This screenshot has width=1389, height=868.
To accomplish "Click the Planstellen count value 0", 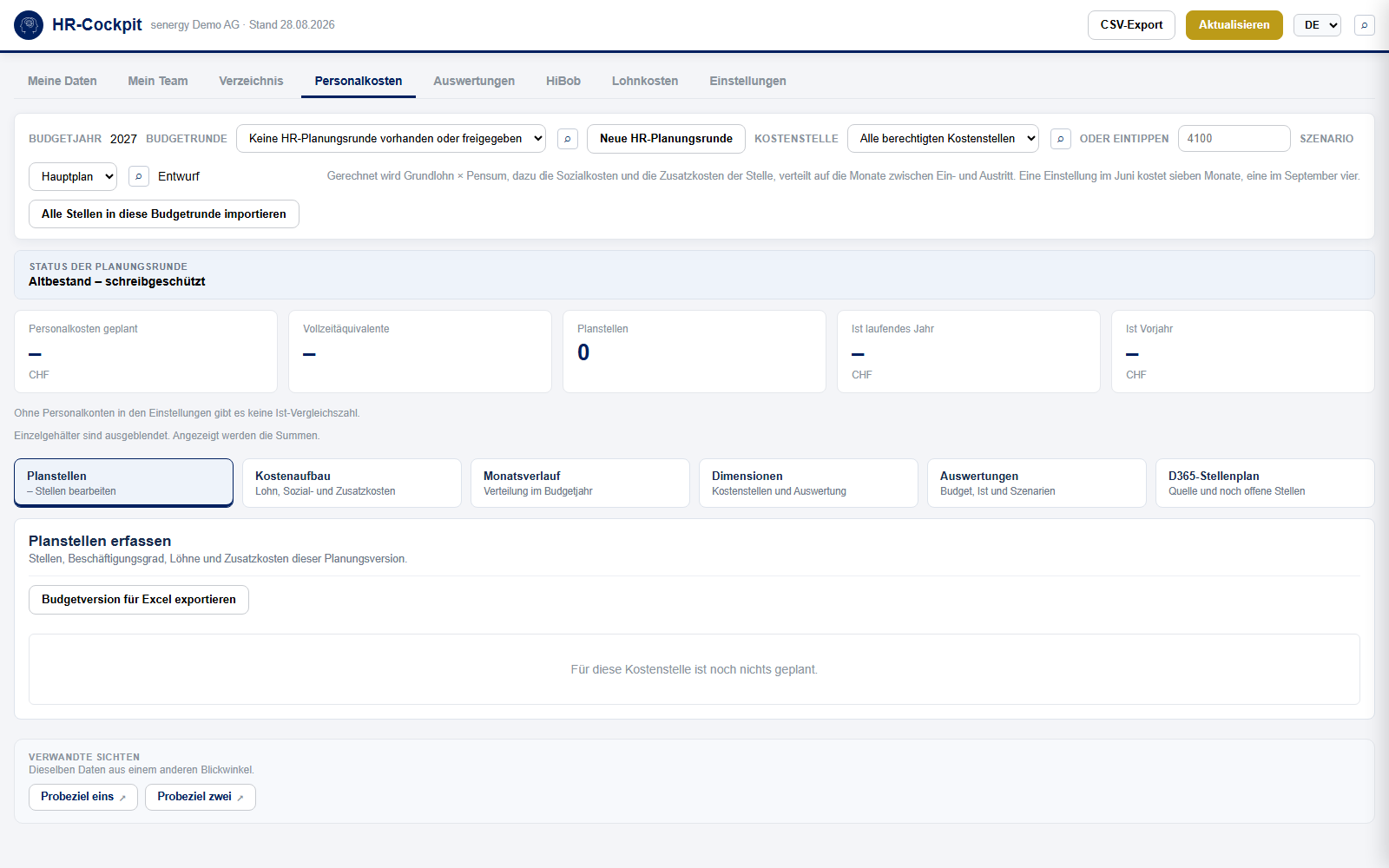I will click(x=583, y=352).
